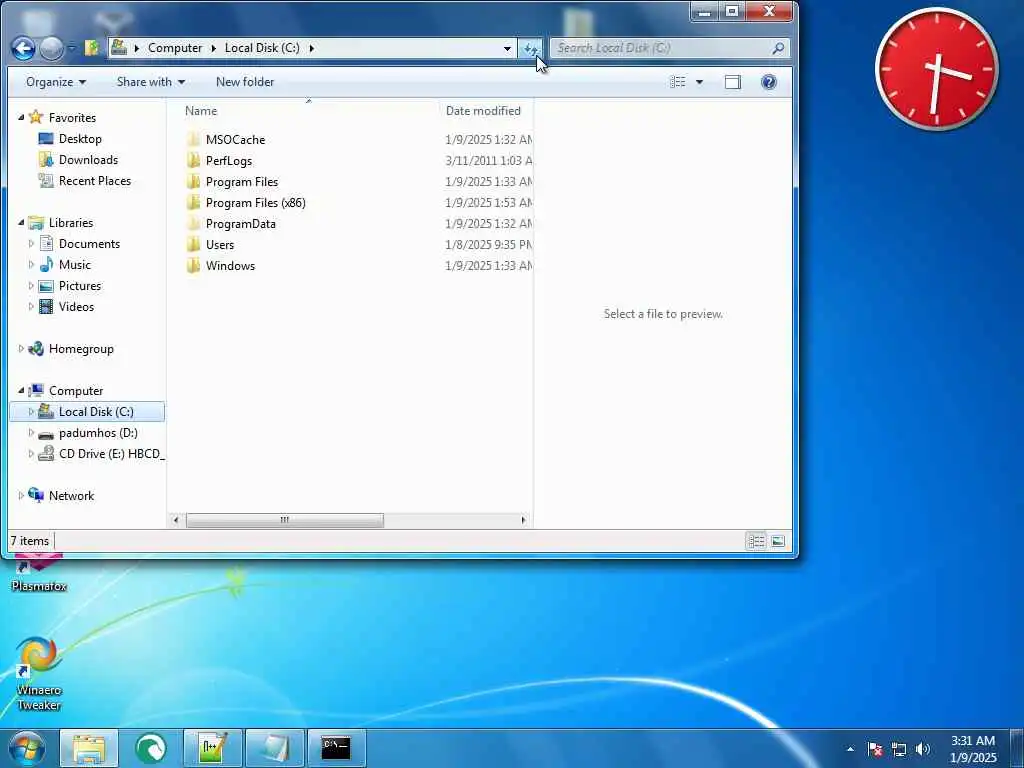This screenshot has height=768, width=1024.
Task: Open the Start menu orb
Action: click(26, 748)
